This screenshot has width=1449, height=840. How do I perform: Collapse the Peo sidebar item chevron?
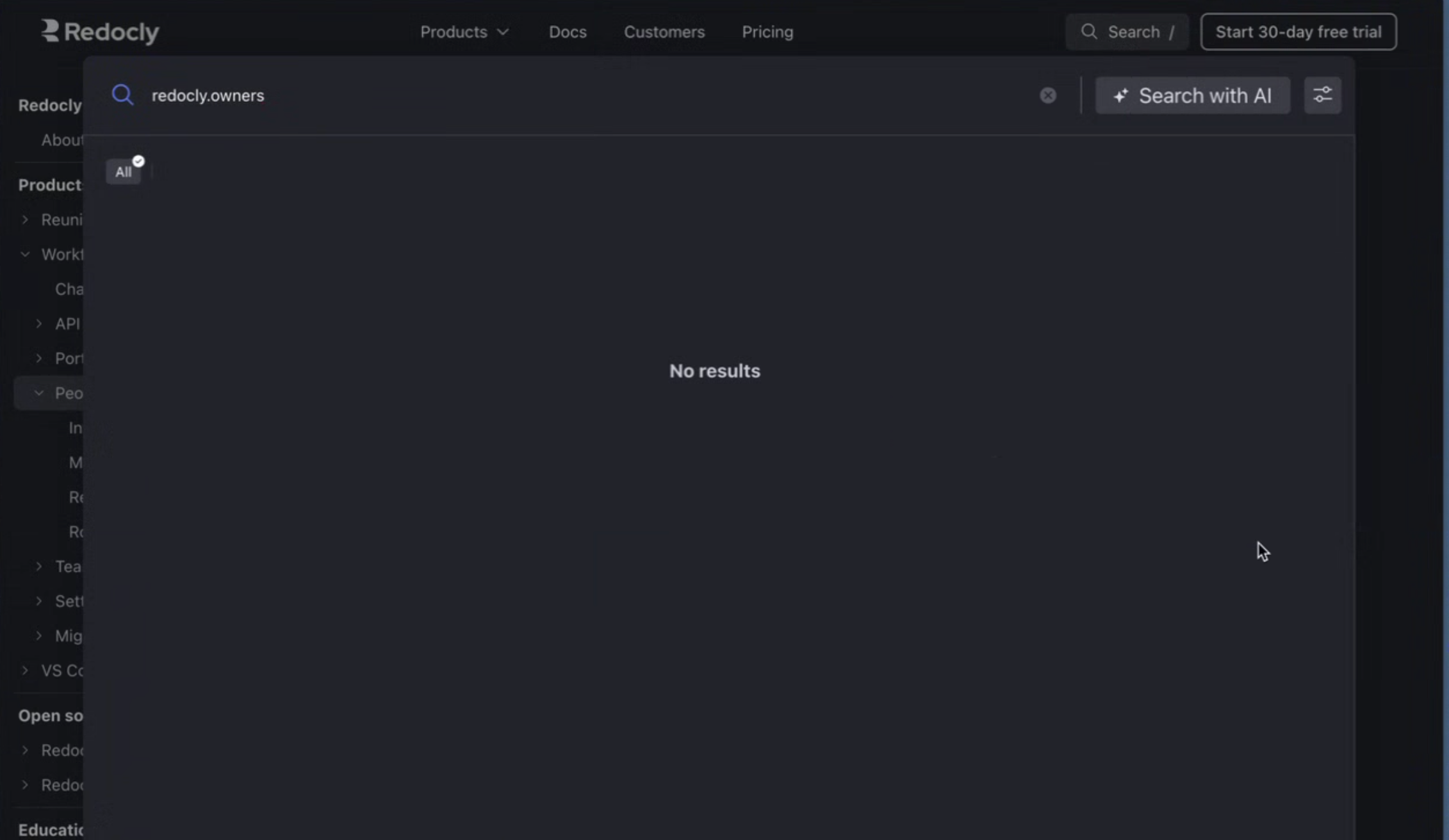[39, 392]
